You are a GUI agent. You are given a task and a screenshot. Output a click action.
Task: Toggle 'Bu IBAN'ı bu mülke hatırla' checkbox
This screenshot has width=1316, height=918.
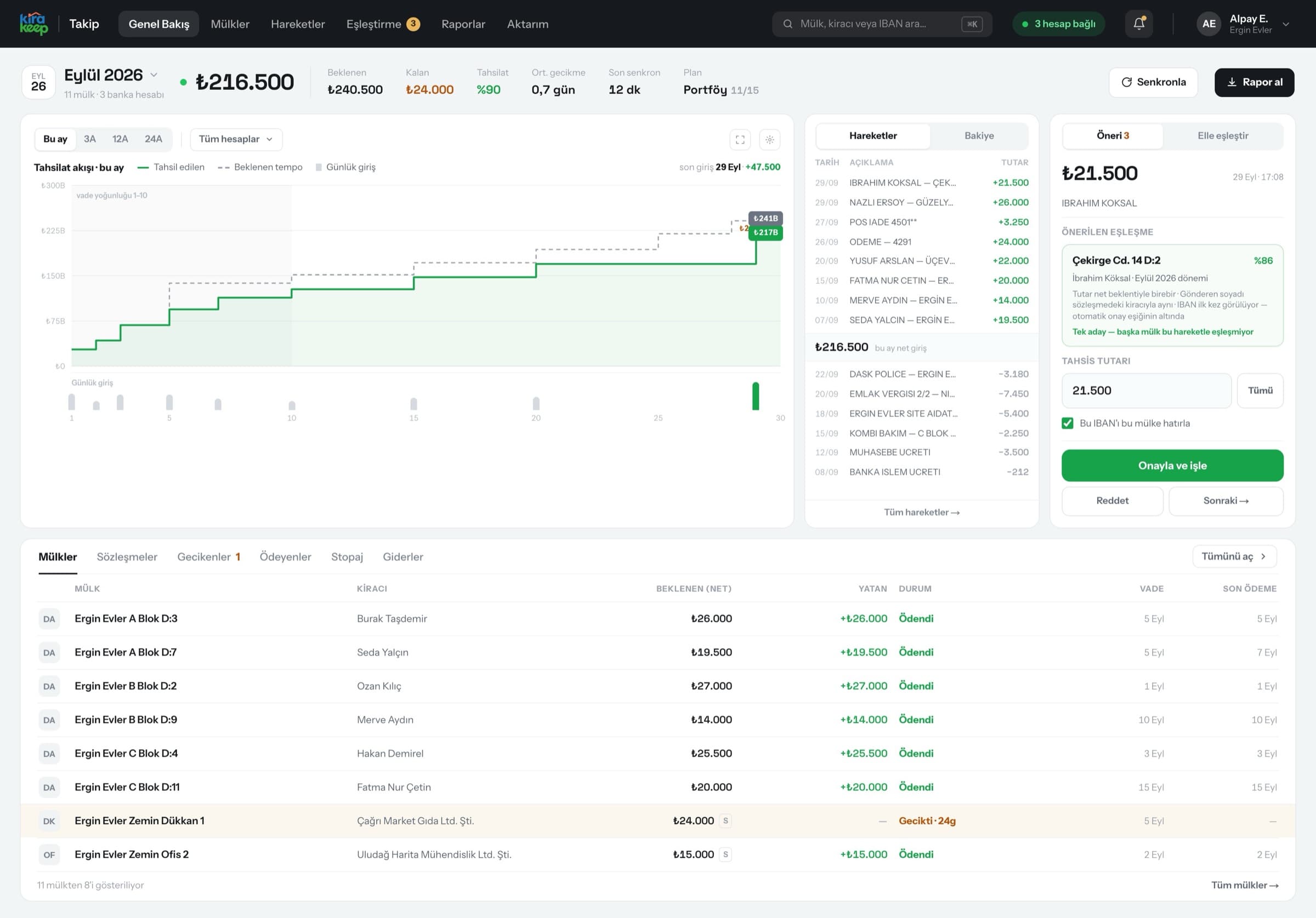click(x=1067, y=423)
